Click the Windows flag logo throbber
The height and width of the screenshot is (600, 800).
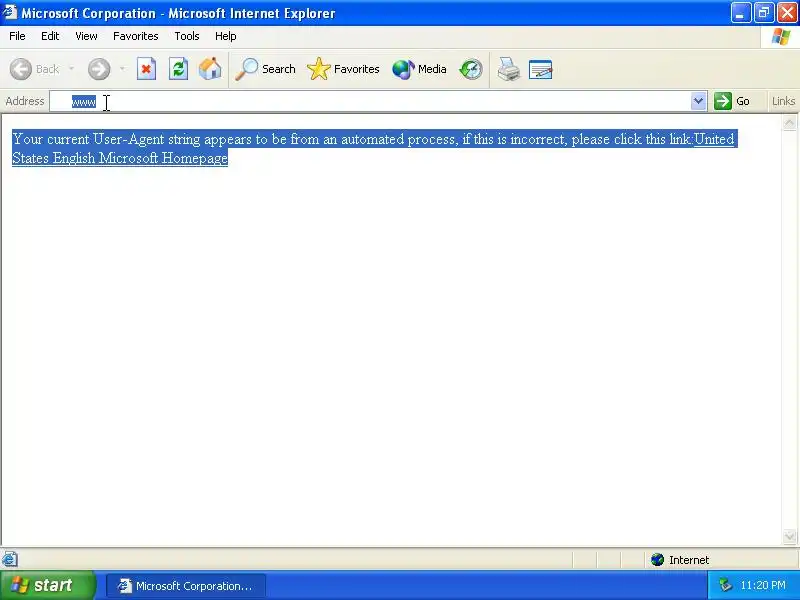[x=781, y=37]
